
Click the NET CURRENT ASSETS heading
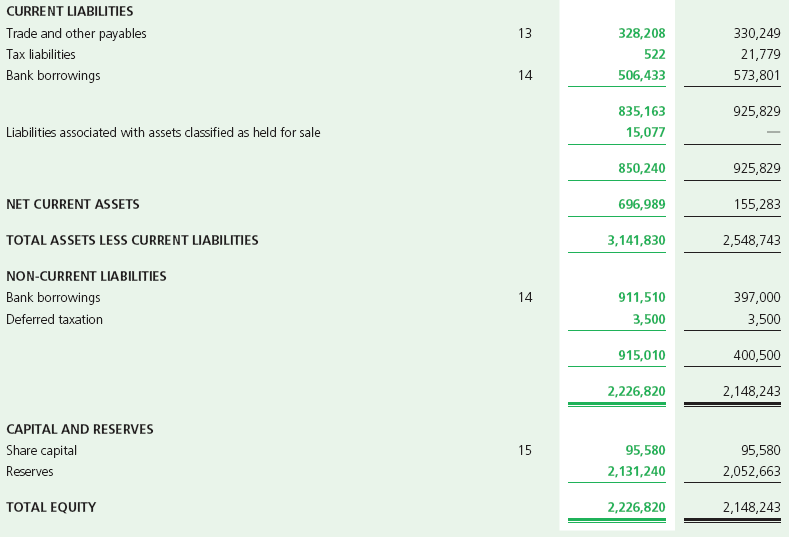tap(73, 204)
